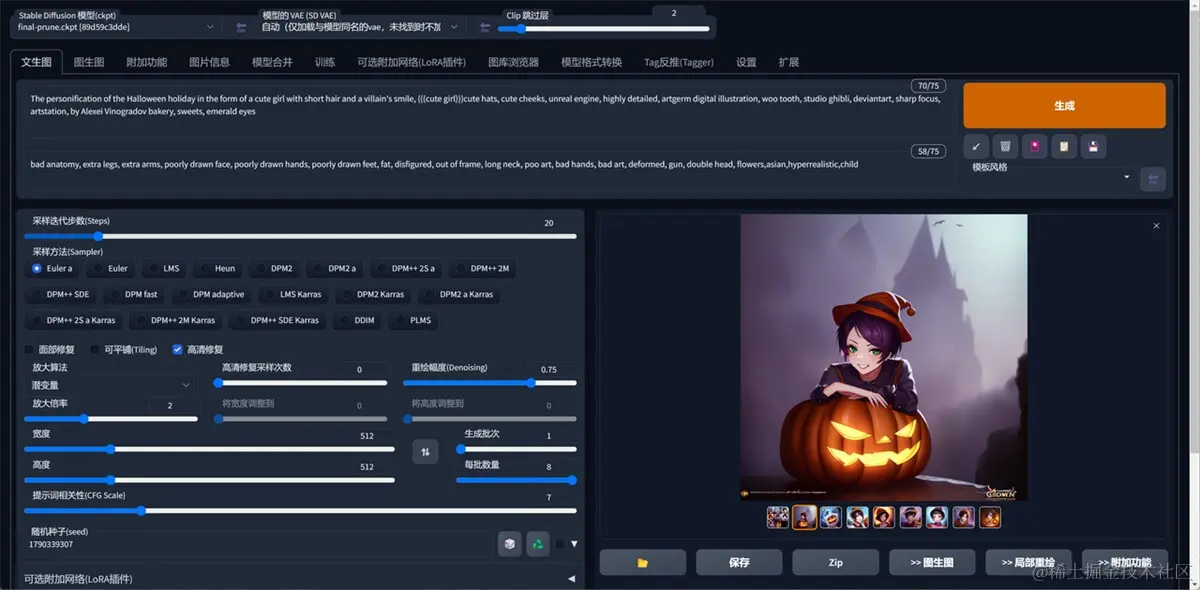Image resolution: width=1200 pixels, height=590 pixels.
Task: Enable the 面部修复 face restore checkbox
Action: [30, 350]
